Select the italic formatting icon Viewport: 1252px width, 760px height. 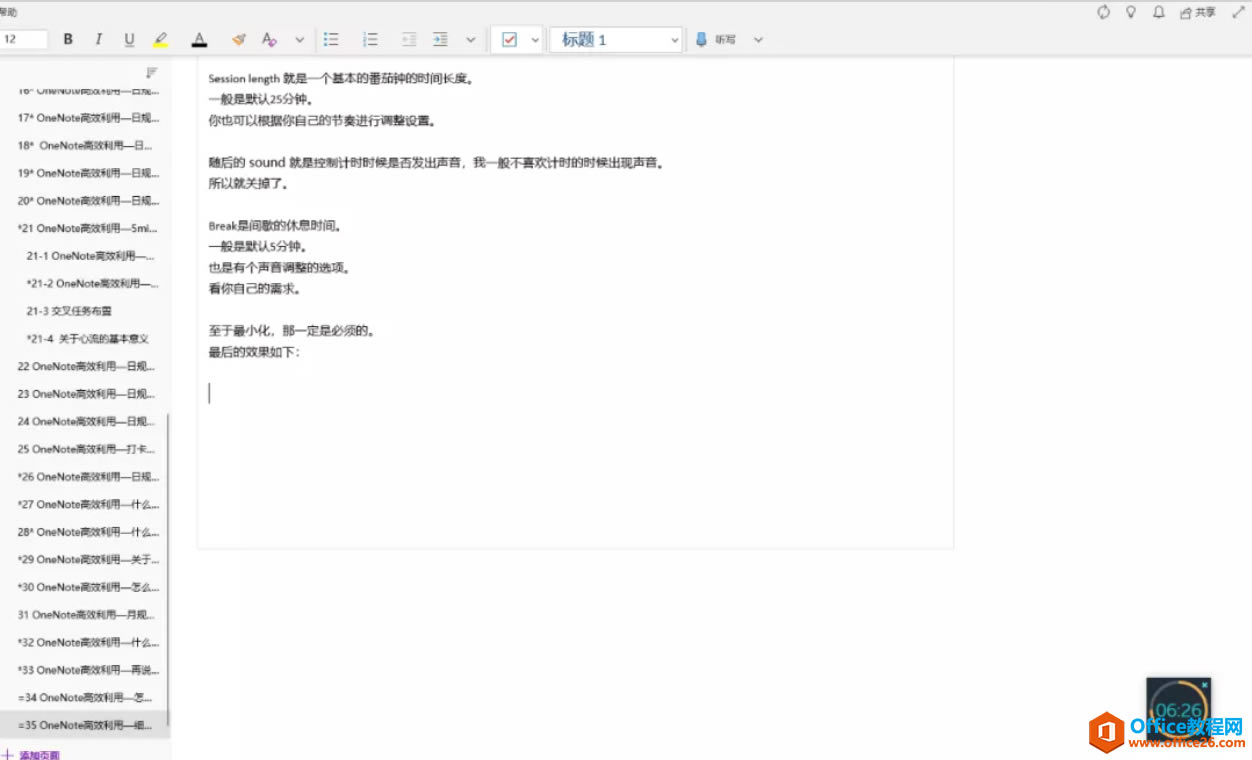tap(98, 39)
